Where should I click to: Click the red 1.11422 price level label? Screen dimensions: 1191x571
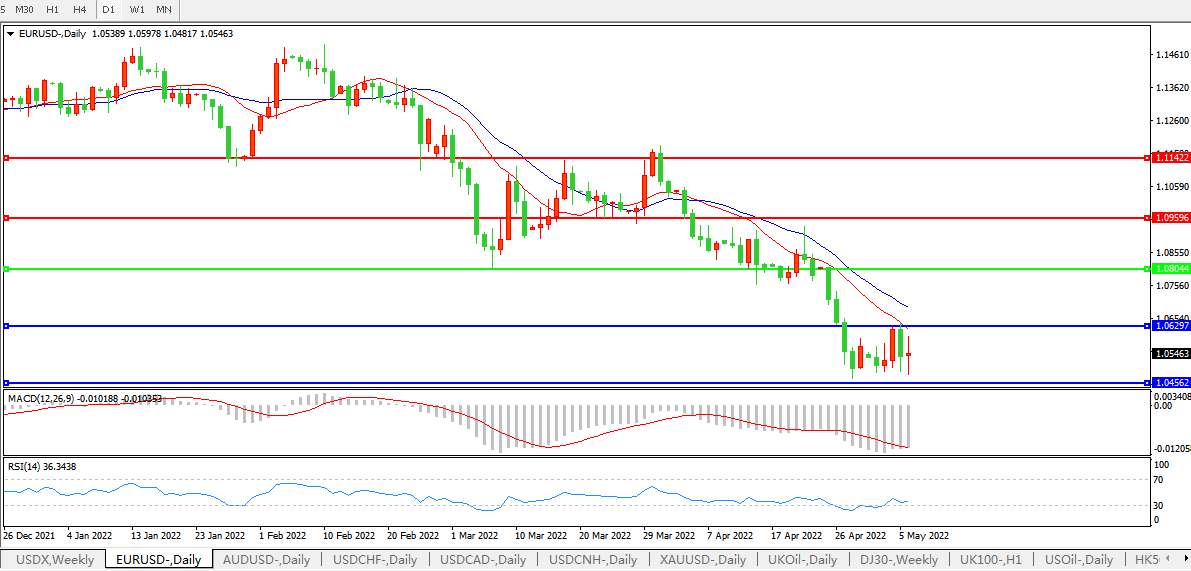tap(1171, 158)
